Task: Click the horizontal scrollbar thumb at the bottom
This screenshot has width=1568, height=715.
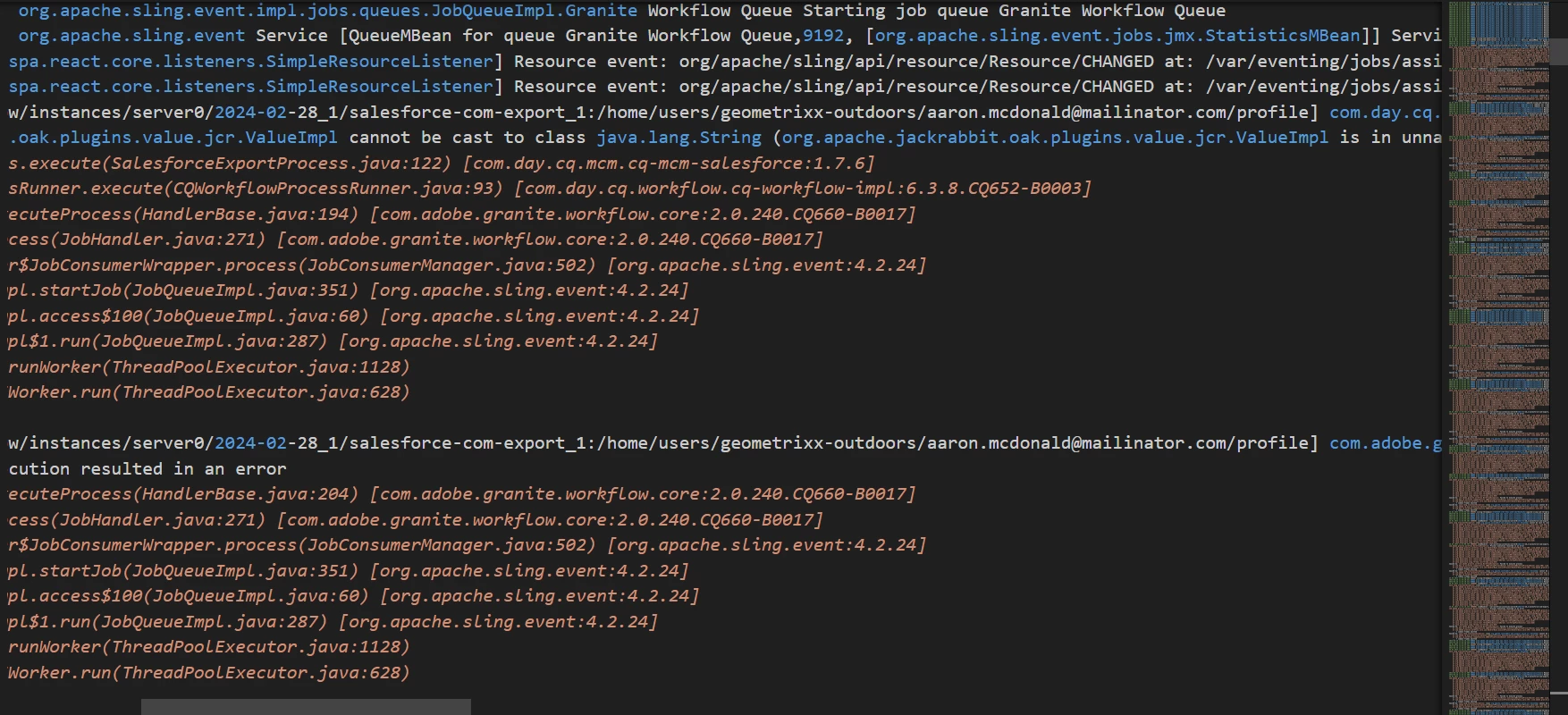Action: [306, 707]
